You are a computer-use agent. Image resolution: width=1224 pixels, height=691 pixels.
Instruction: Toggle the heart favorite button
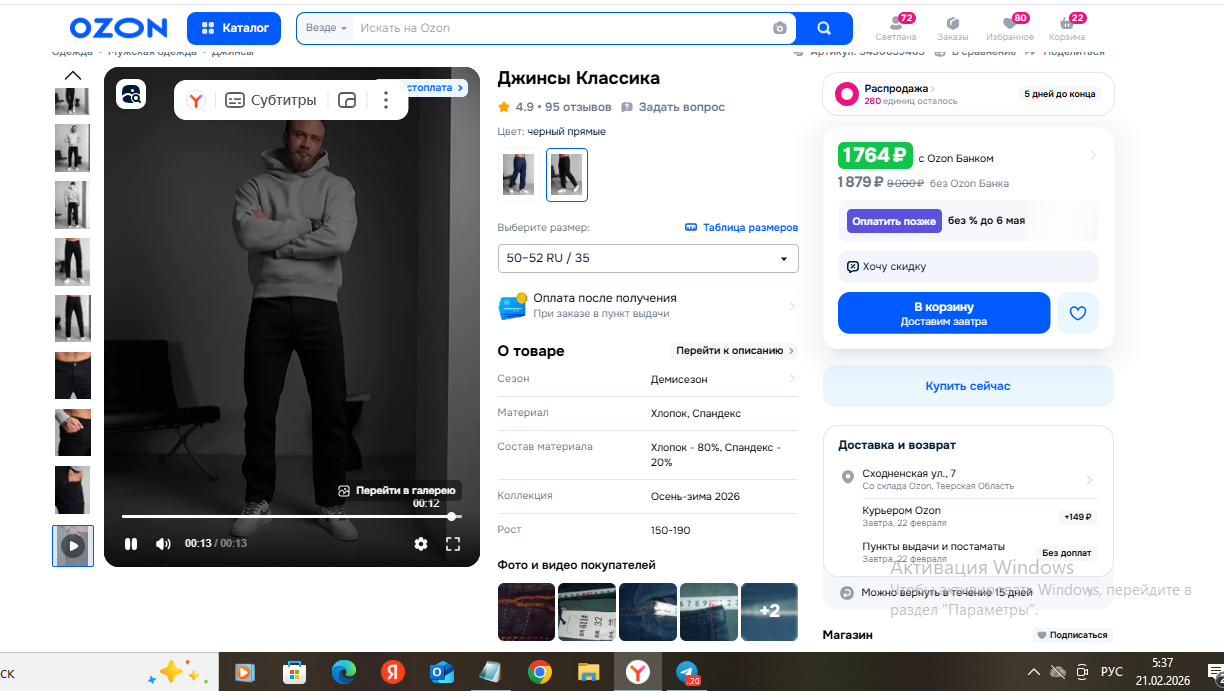(x=1078, y=313)
